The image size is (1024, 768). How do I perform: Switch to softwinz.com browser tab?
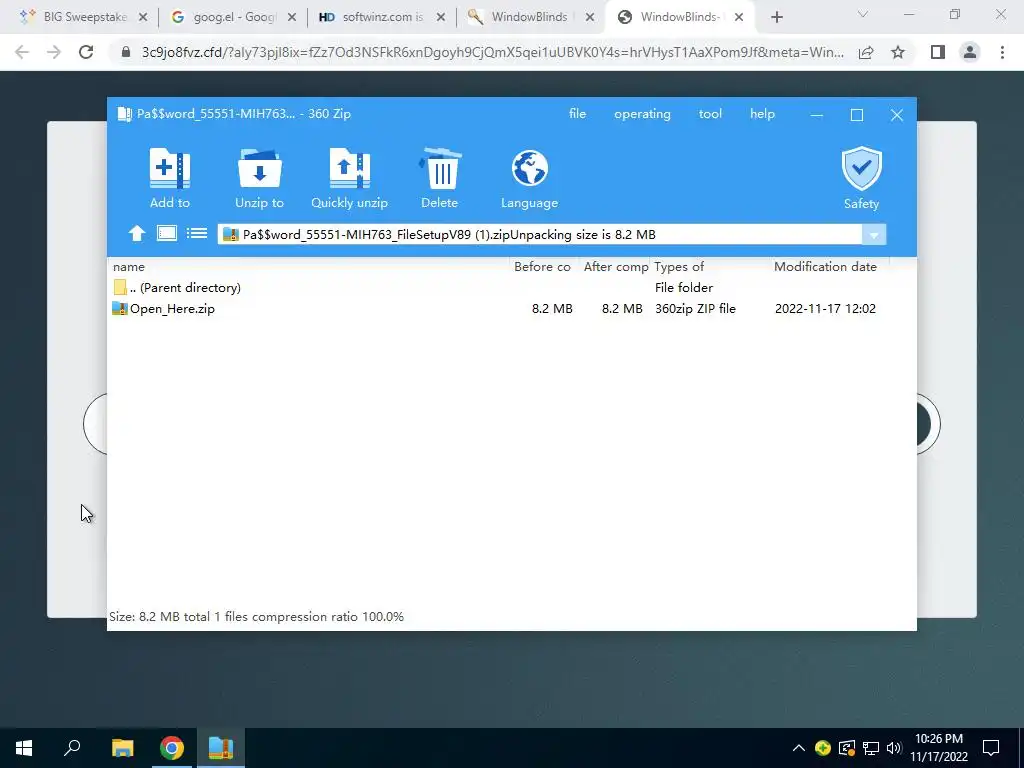381,17
